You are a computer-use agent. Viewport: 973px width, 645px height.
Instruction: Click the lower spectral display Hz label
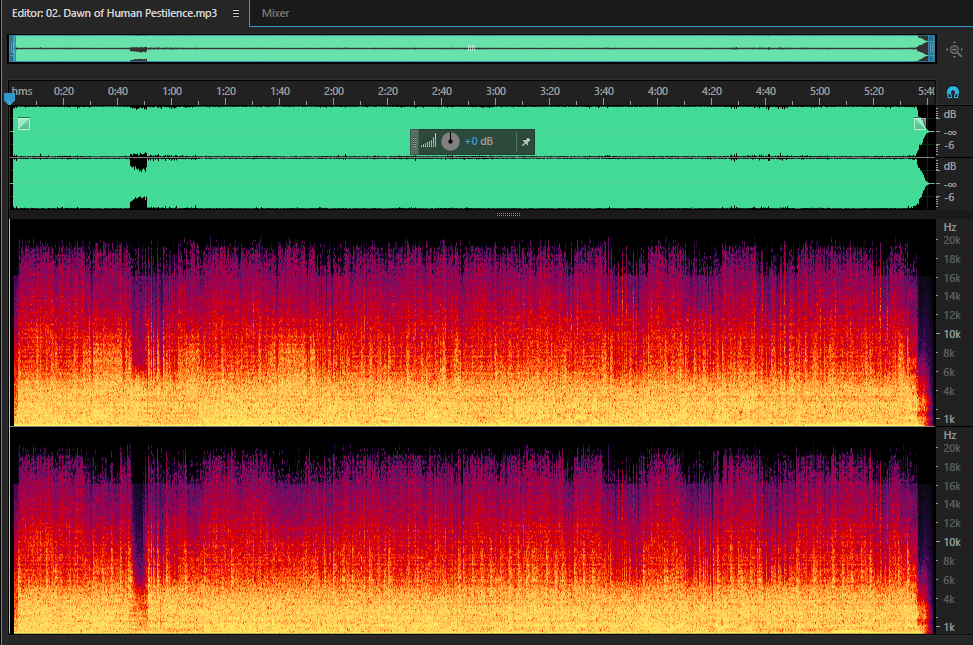950,435
